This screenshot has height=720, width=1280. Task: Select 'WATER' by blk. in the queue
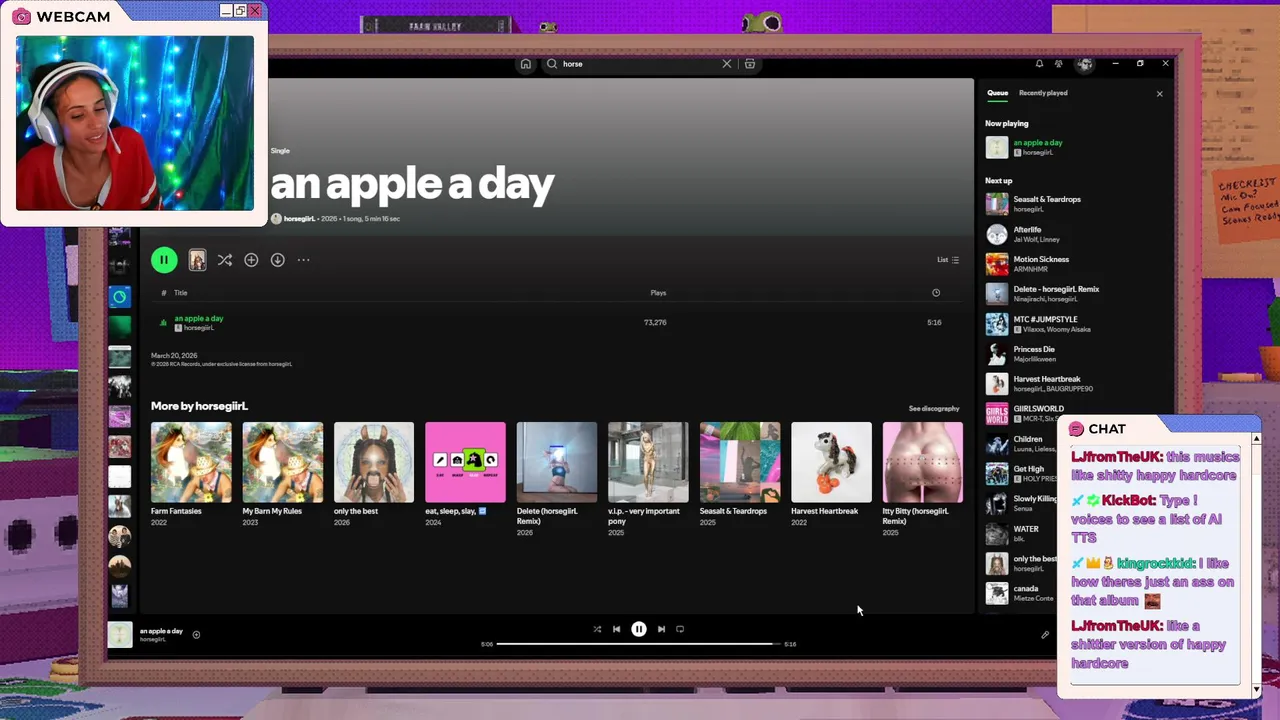point(1022,534)
